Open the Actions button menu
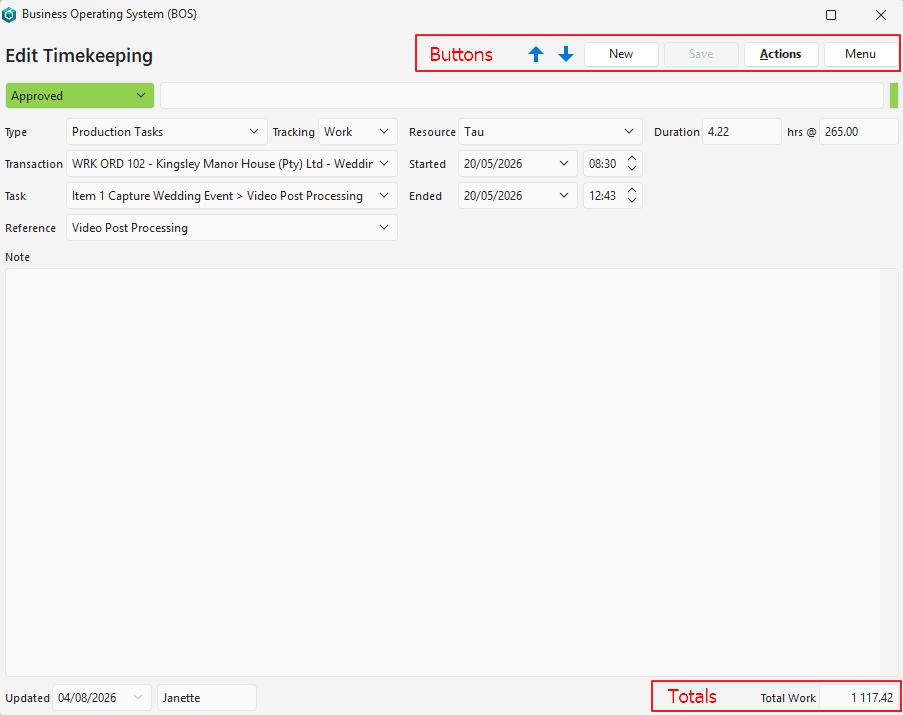903x715 pixels. pos(780,54)
